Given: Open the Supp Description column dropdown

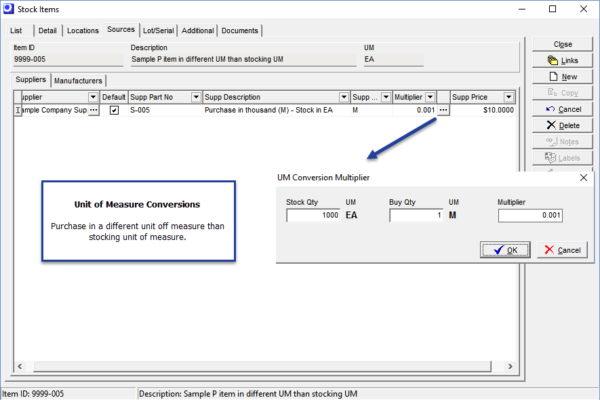Looking at the screenshot, I should [344, 97].
